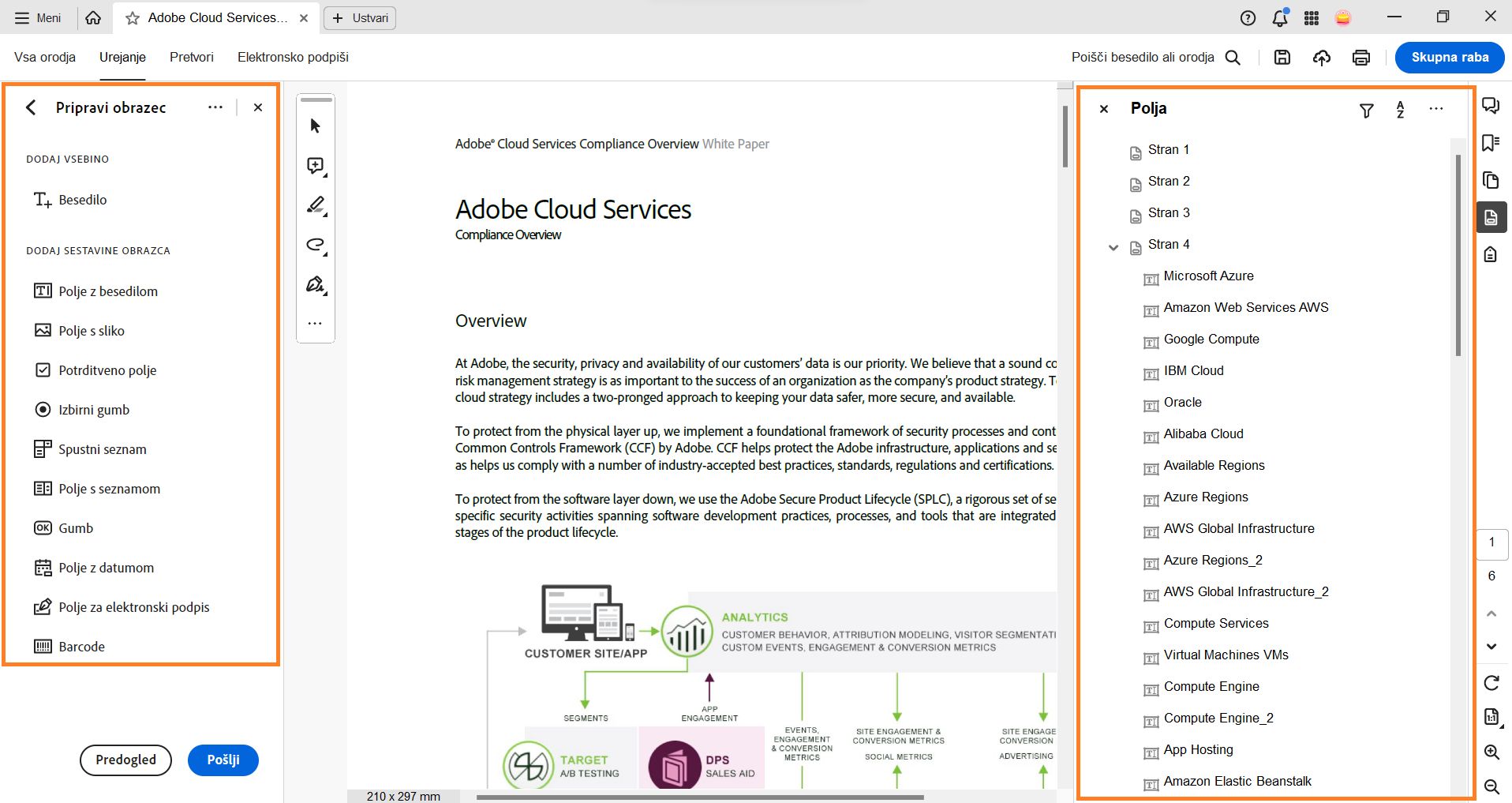Add a Polje z datumom date field
This screenshot has width=1512, height=803.
(x=93, y=568)
